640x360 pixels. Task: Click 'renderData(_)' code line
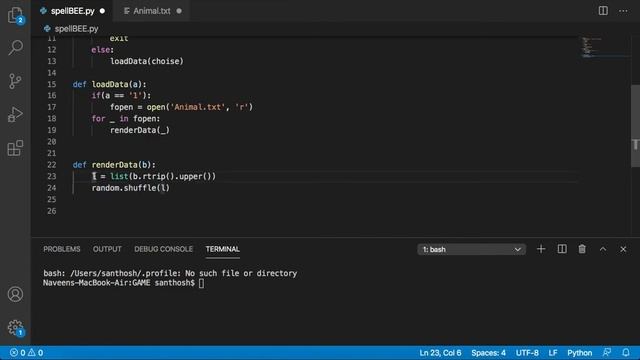[x=140, y=130]
